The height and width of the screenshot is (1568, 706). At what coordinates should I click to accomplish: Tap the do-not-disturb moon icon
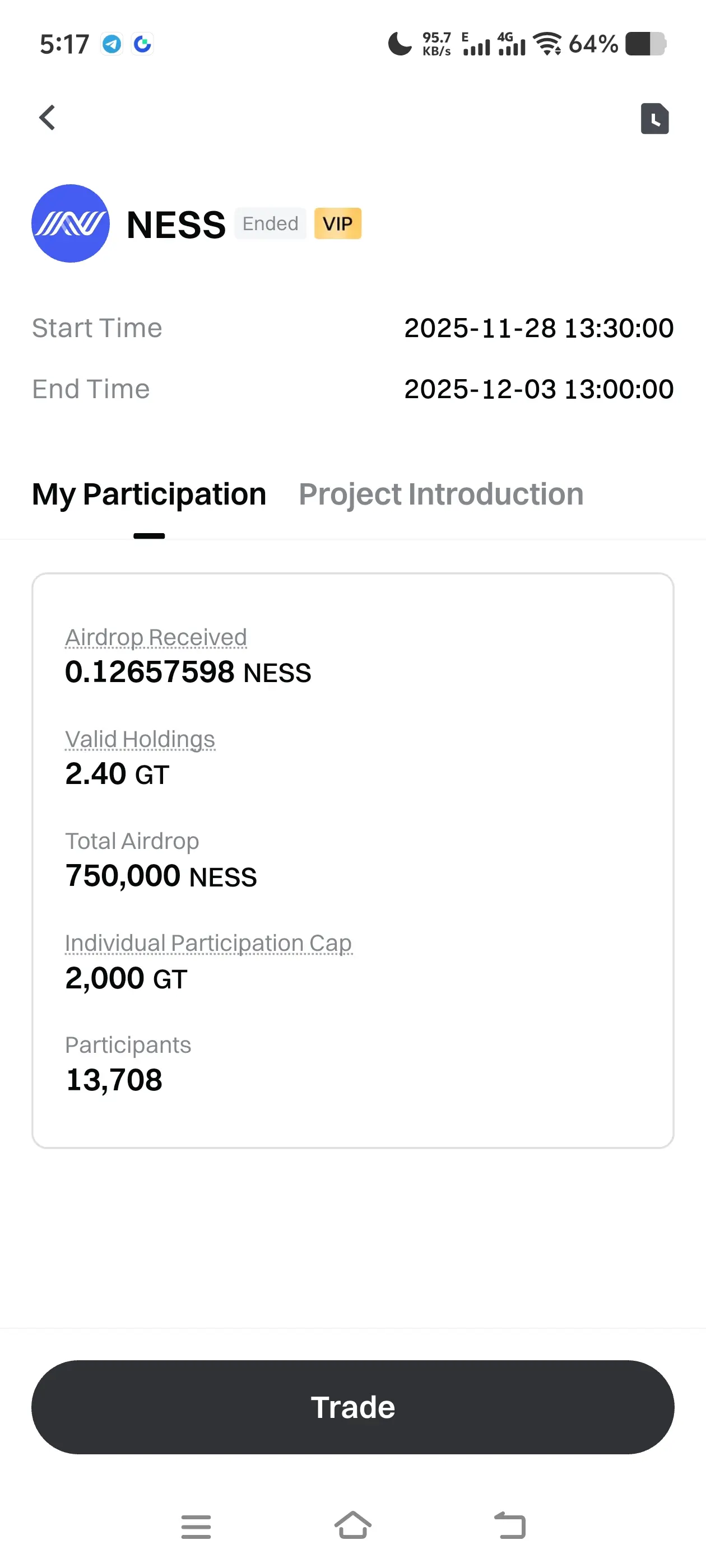point(400,44)
